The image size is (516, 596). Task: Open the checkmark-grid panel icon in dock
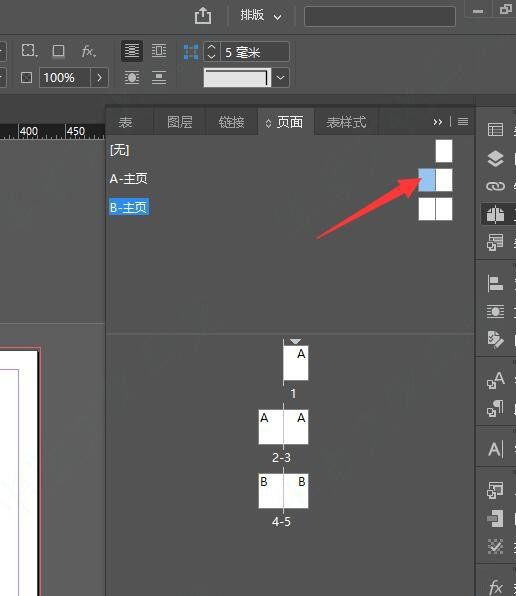click(495, 547)
